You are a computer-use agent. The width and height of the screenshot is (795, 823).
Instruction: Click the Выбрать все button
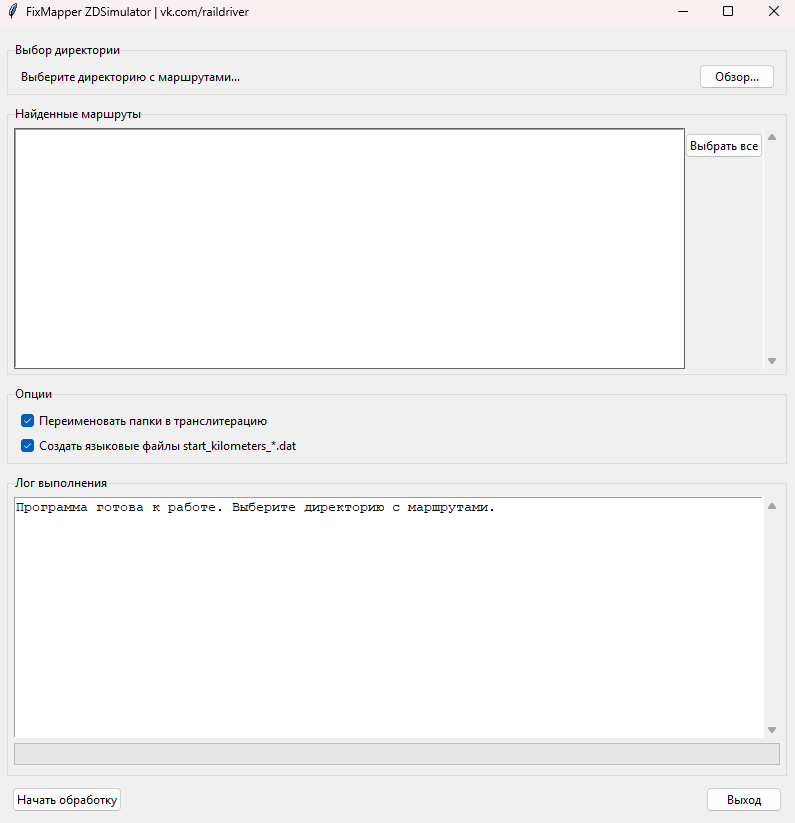(x=724, y=145)
